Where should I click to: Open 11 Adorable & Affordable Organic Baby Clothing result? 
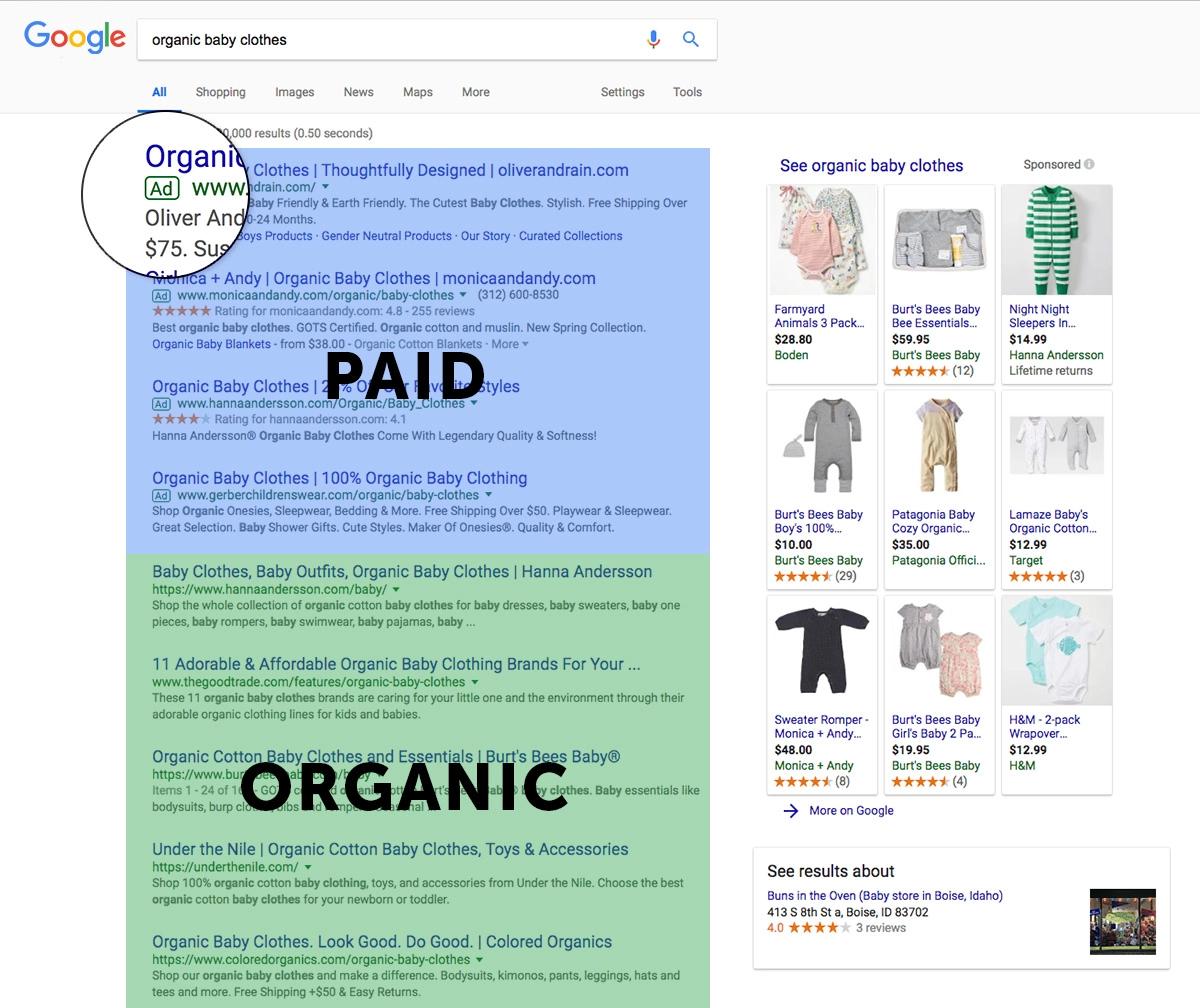click(x=396, y=664)
